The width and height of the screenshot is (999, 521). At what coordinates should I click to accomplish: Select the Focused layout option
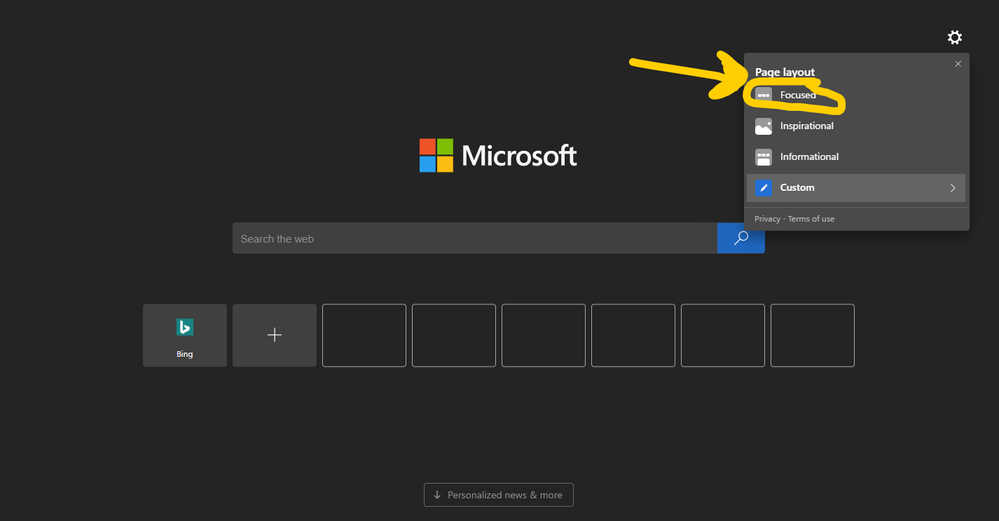[x=856, y=95]
